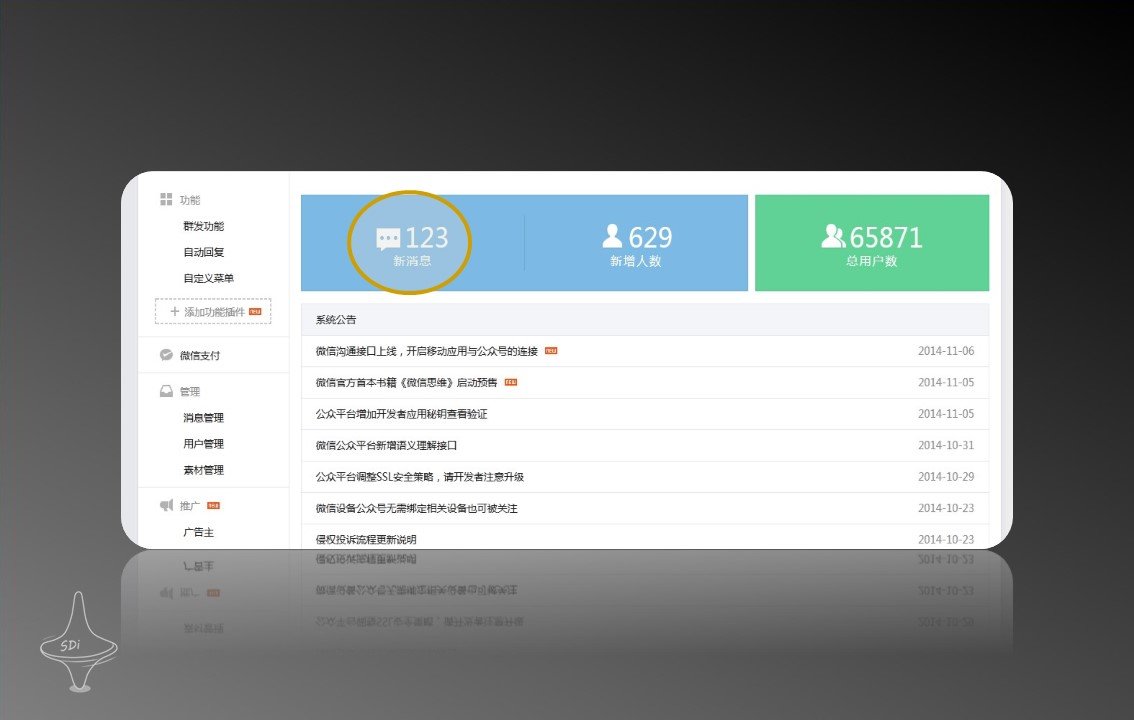Open 群发功能 in the sidebar
The height and width of the screenshot is (720, 1134).
click(x=203, y=226)
